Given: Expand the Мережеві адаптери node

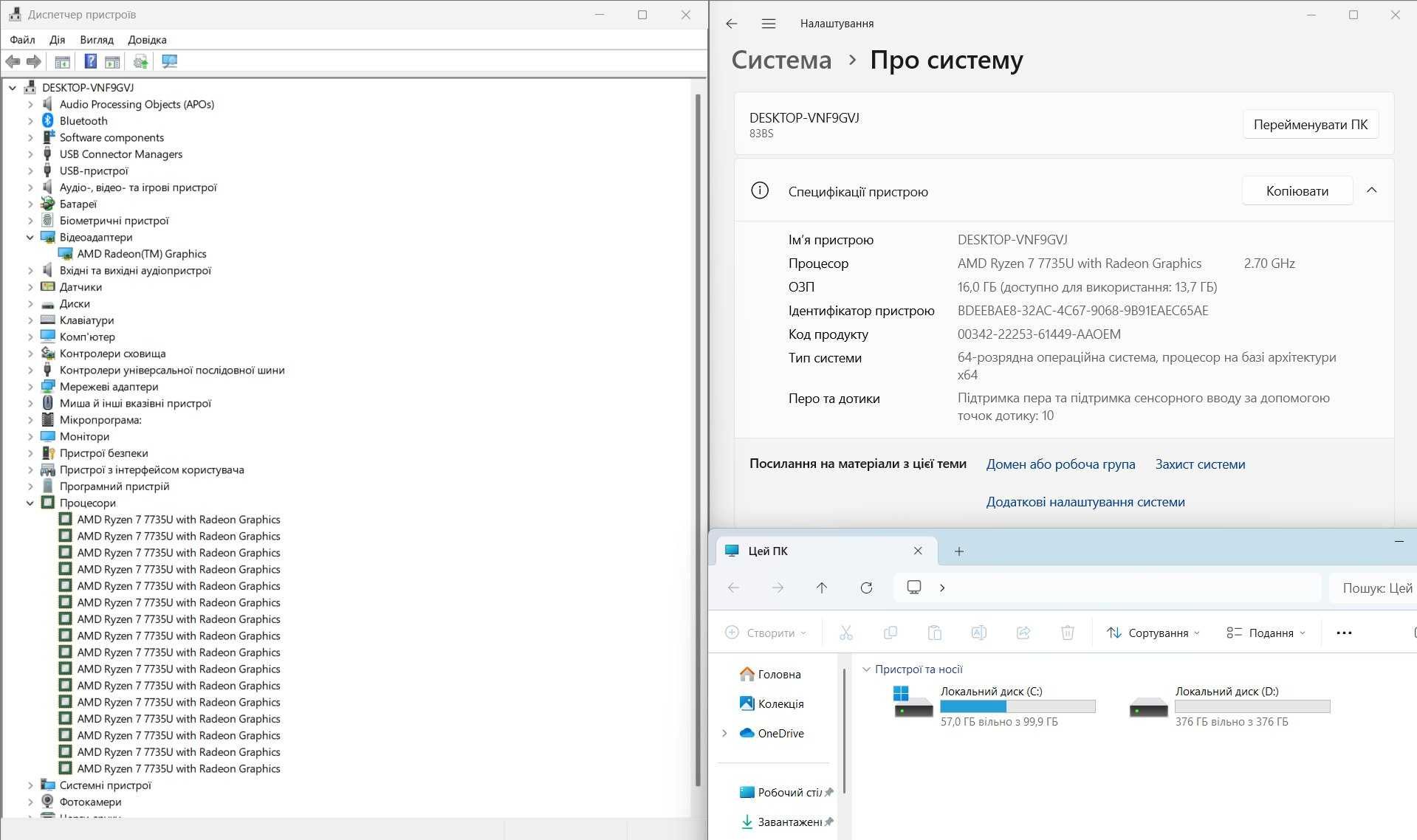Looking at the screenshot, I should tap(30, 386).
